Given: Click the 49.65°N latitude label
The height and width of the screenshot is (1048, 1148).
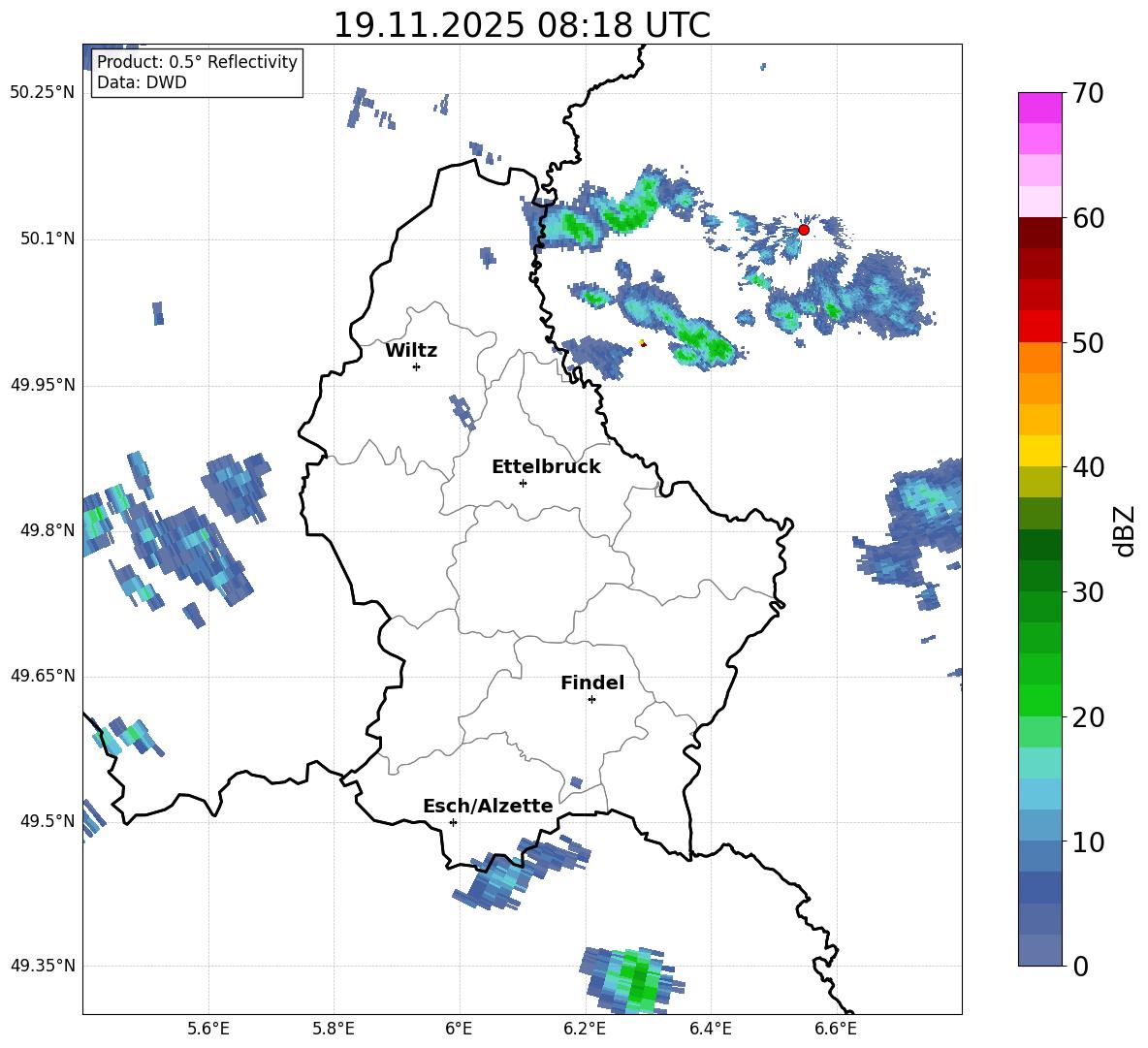Looking at the screenshot, I should point(43,675).
